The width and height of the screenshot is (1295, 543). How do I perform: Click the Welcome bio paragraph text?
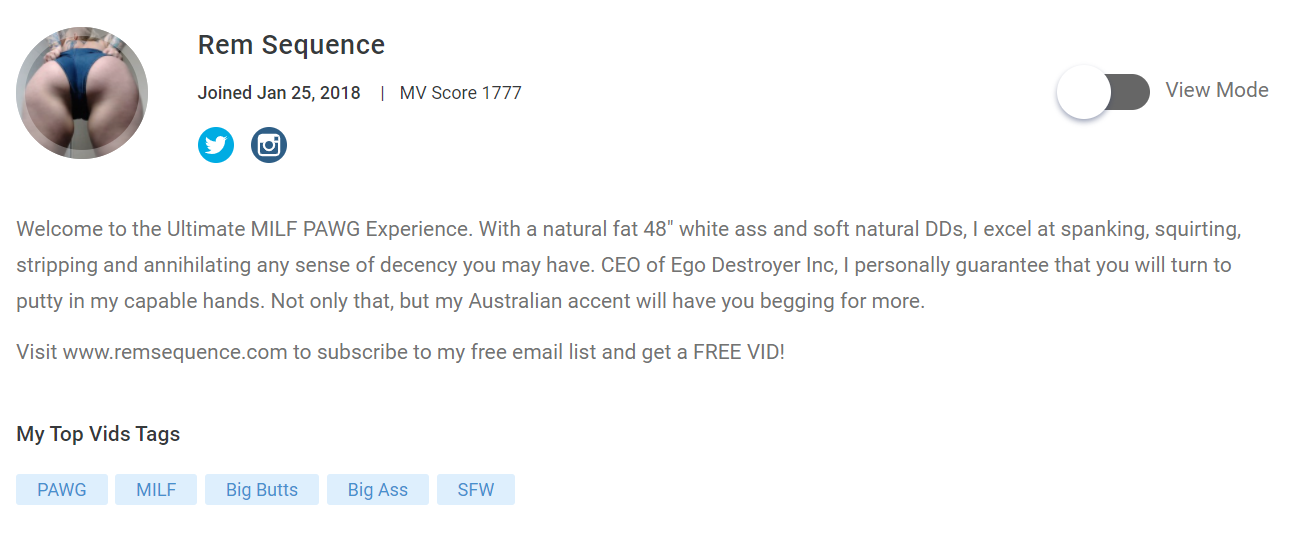(629, 265)
